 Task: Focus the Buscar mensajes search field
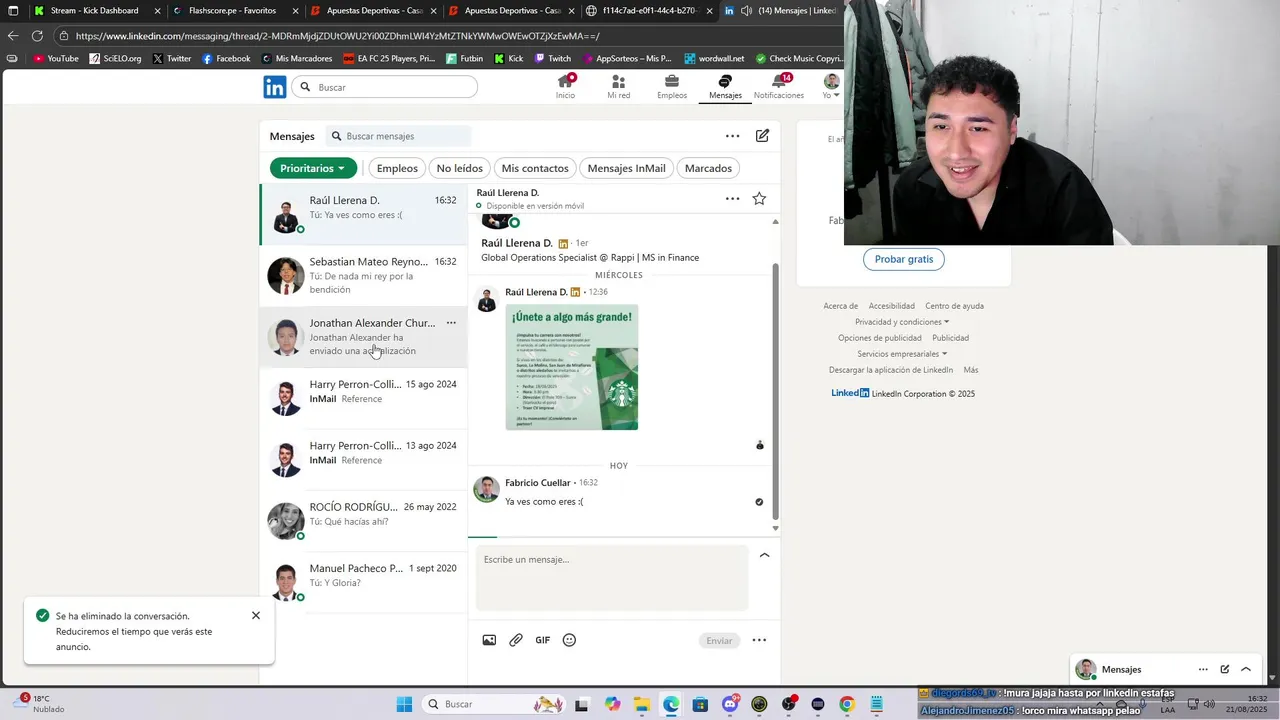(399, 136)
